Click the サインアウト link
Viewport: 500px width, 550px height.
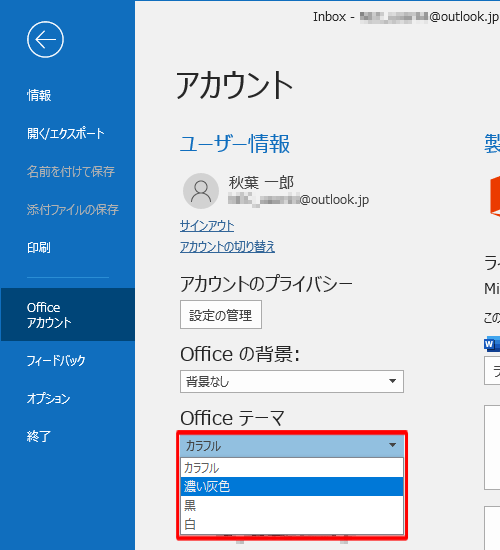tap(207, 226)
